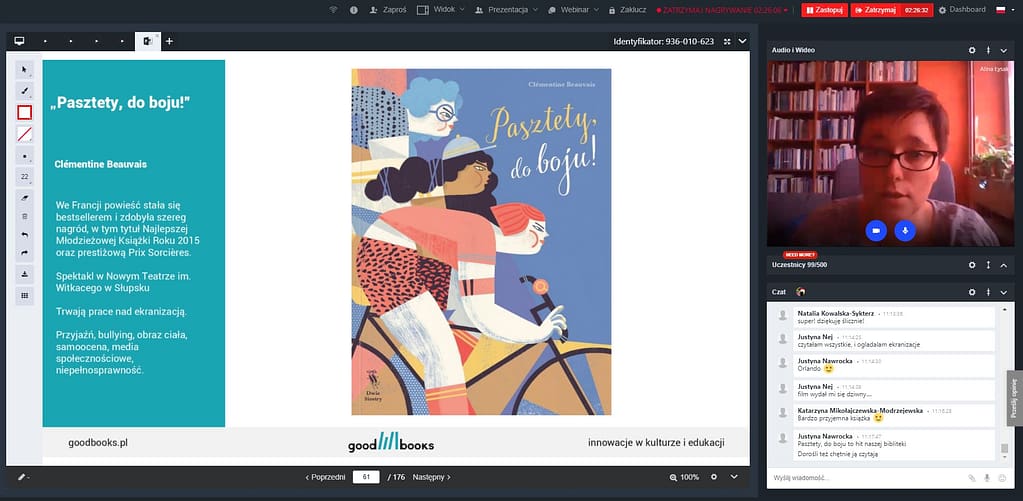
Task: Select the brush drawing tool
Action: point(24,91)
